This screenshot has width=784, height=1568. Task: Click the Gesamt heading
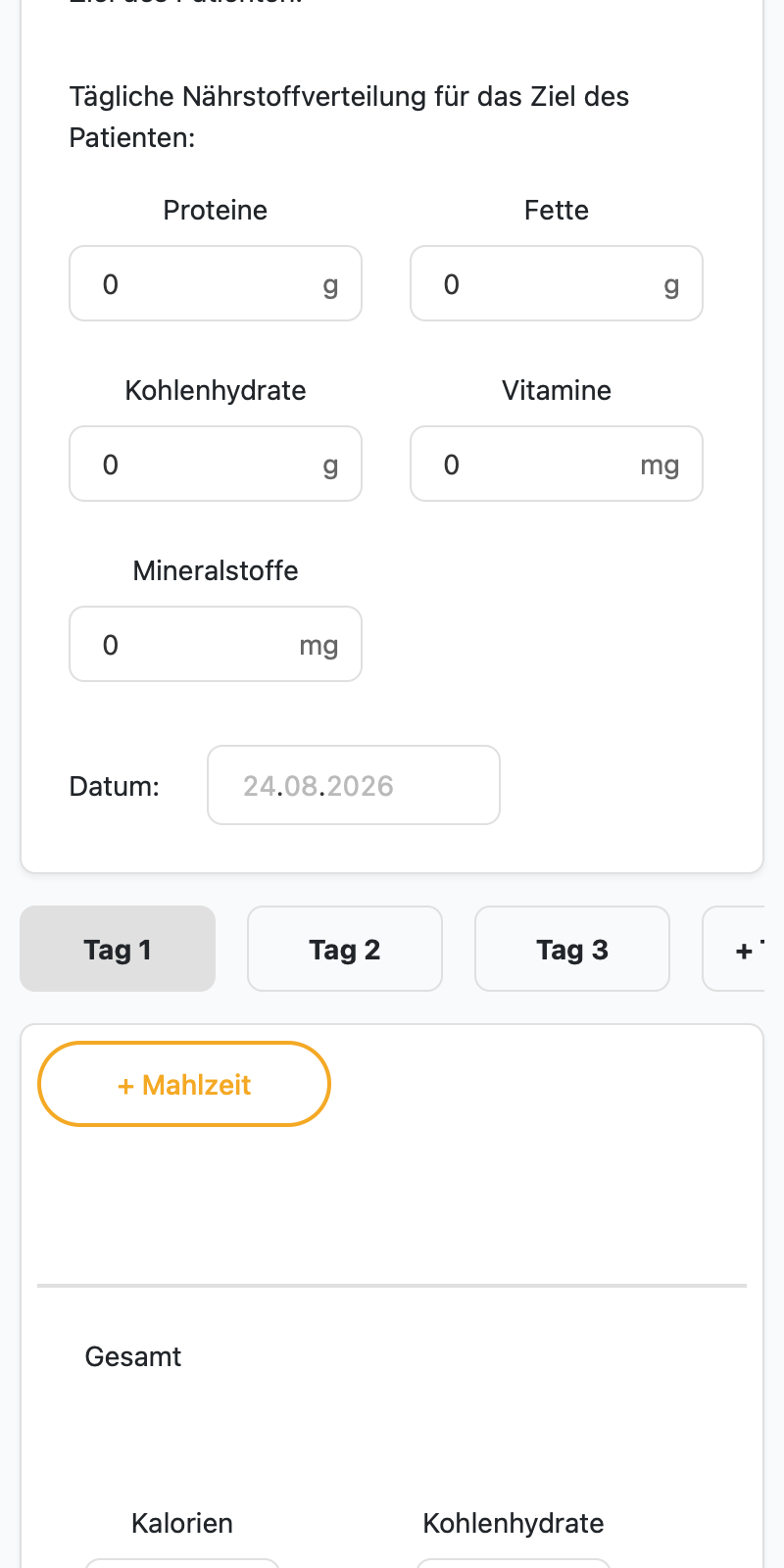point(133,1356)
